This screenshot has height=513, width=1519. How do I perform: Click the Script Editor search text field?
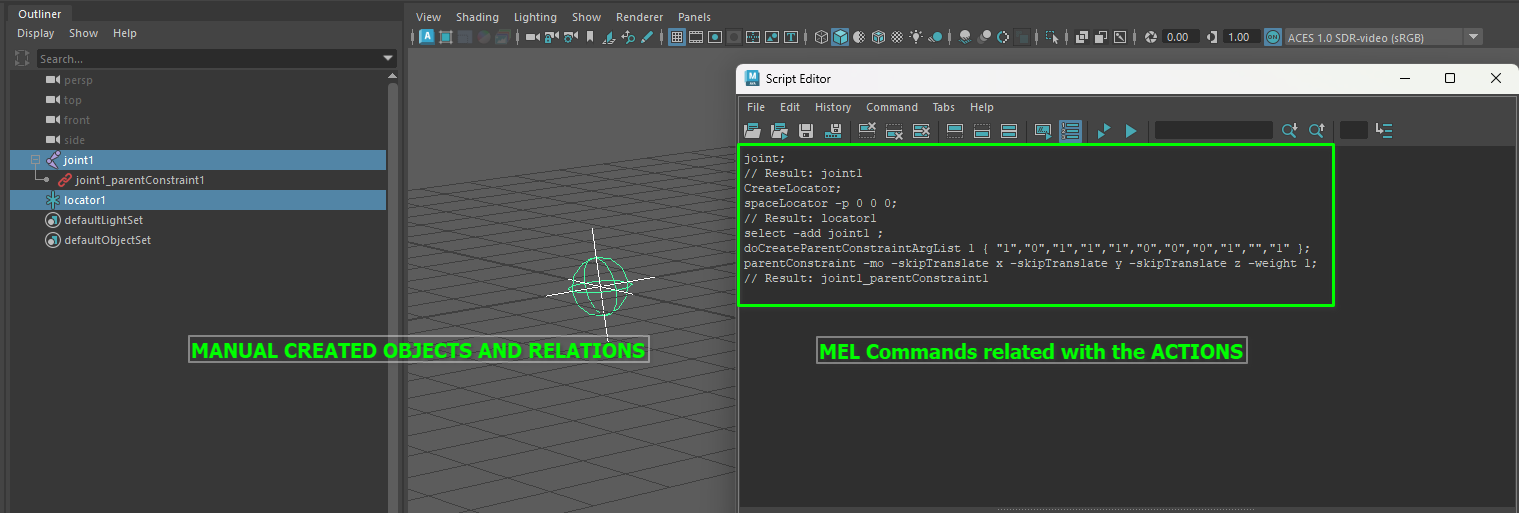click(x=1213, y=130)
